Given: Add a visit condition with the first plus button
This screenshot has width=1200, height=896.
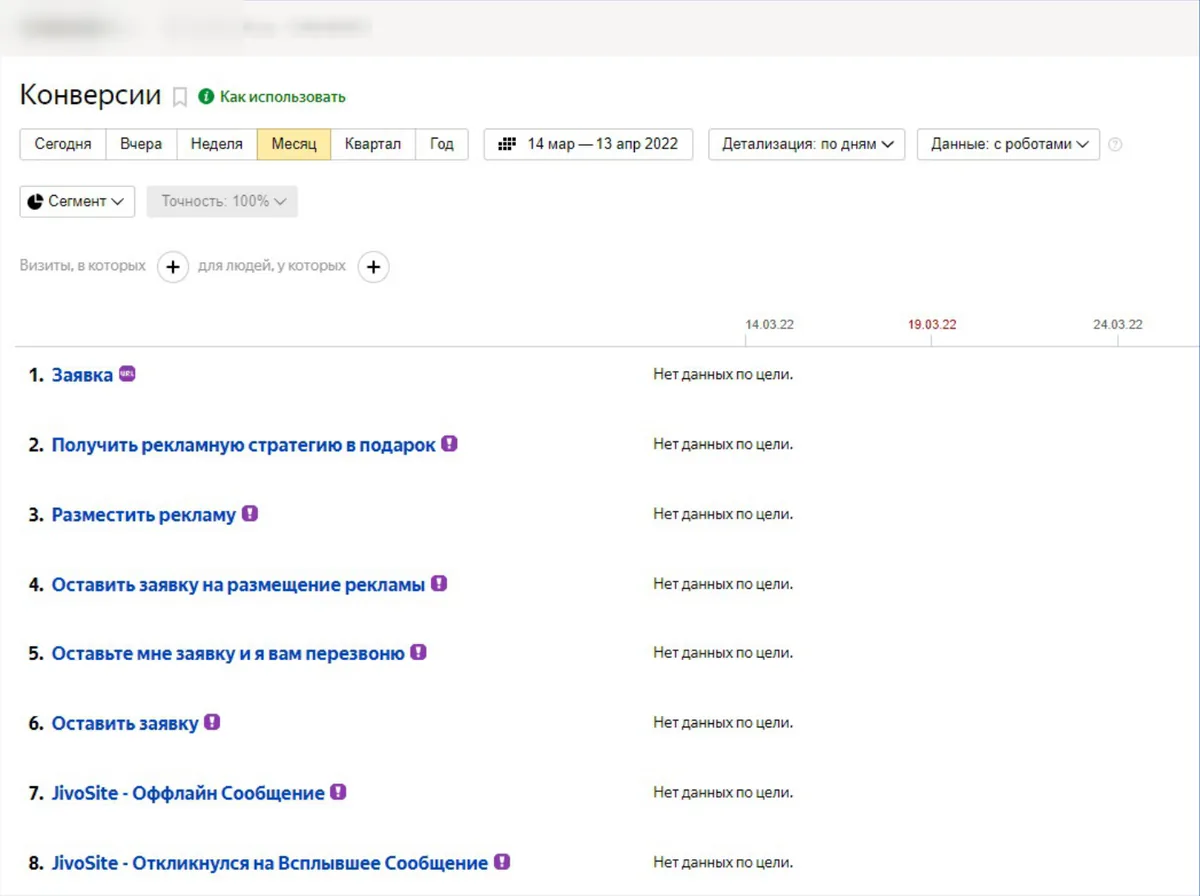Looking at the screenshot, I should click(173, 267).
